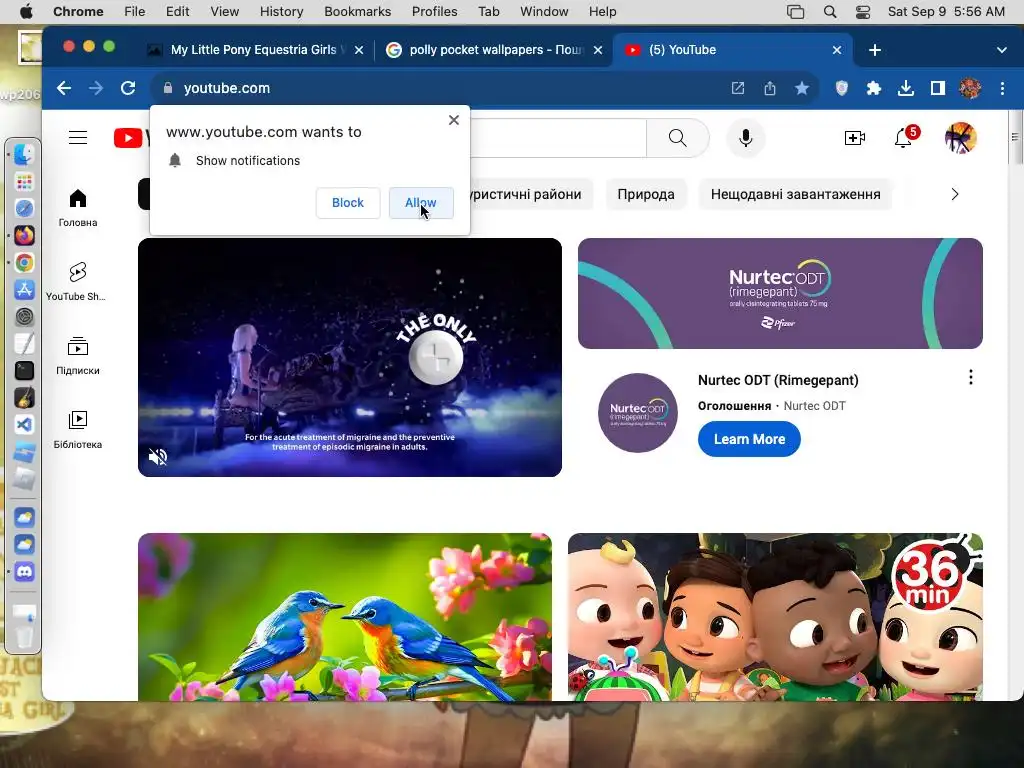Image resolution: width=1024 pixels, height=768 pixels.
Task: Toggle the Chrome side panel
Action: click(x=938, y=88)
